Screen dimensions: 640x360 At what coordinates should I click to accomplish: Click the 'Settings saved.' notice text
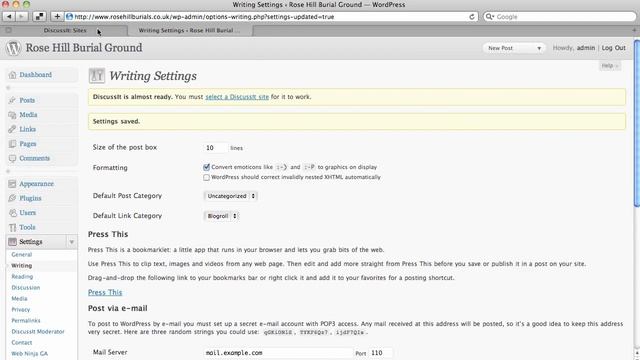coord(116,121)
